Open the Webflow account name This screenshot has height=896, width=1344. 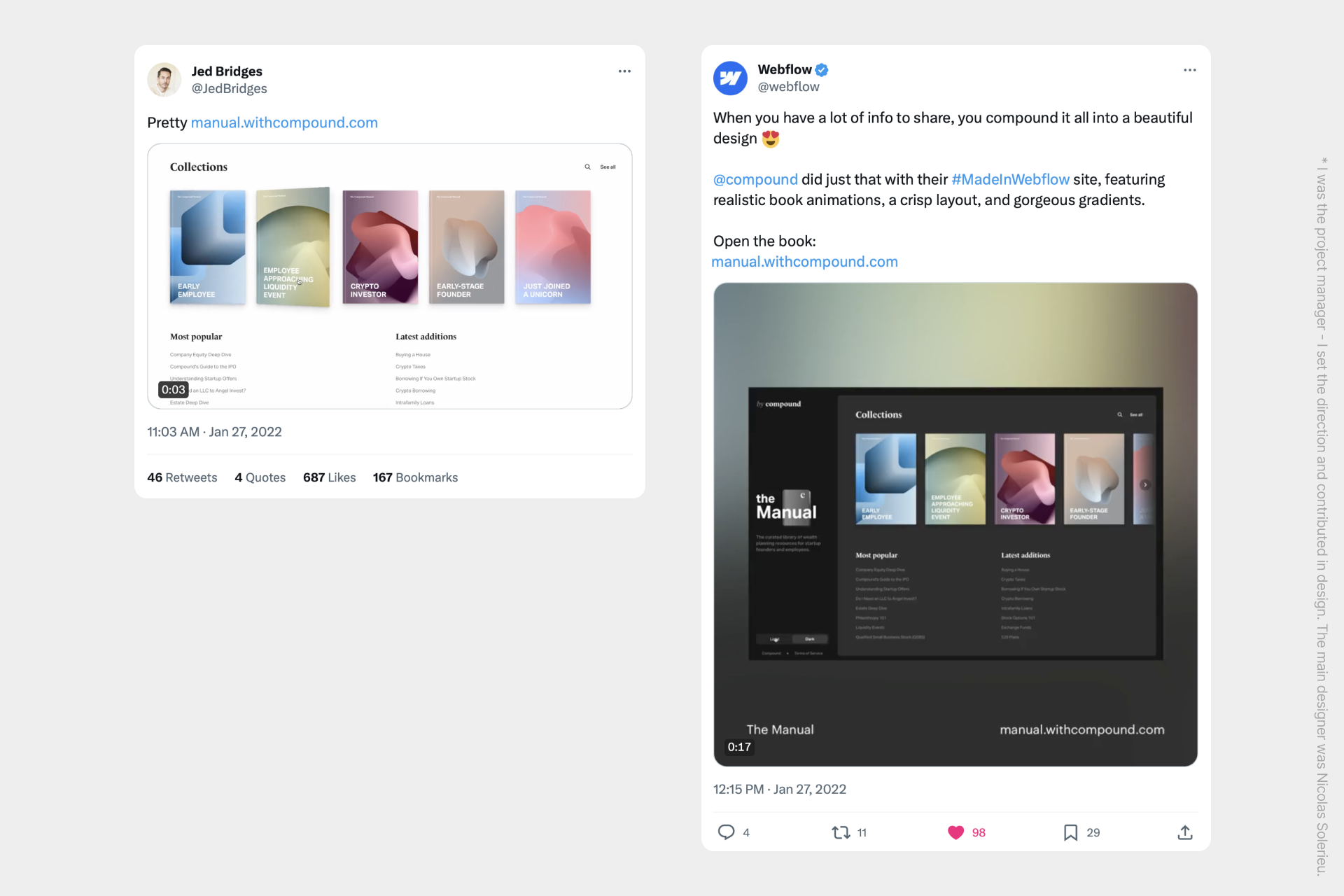tap(785, 69)
